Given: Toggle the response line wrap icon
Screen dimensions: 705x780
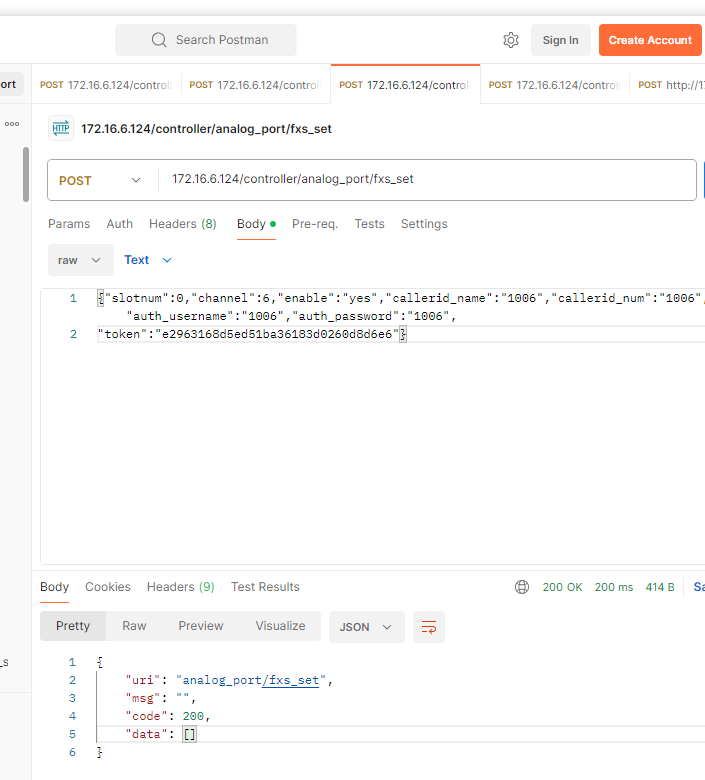Looking at the screenshot, I should (x=429, y=627).
